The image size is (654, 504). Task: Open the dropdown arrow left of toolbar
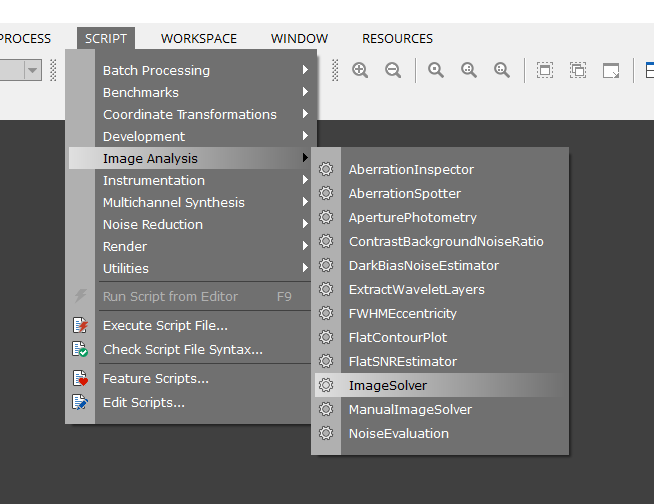[x=32, y=70]
